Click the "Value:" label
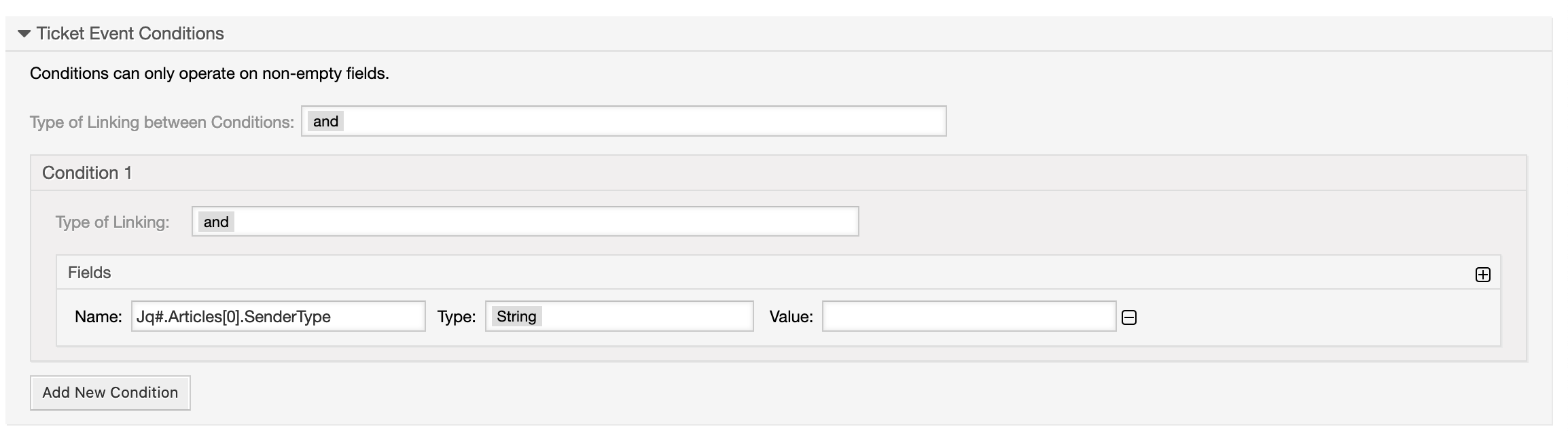 coord(791,317)
